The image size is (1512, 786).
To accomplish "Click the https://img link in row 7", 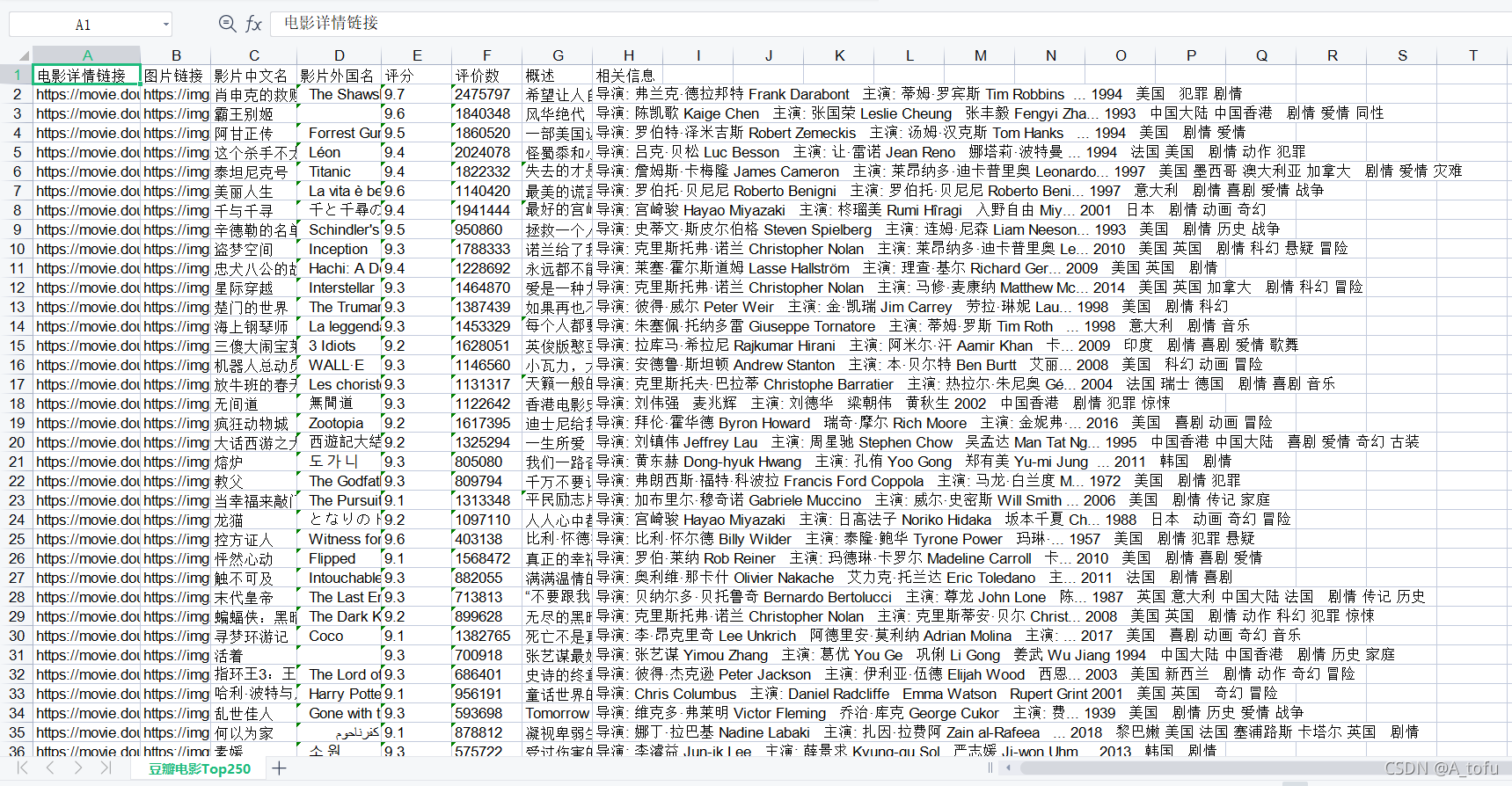I will pyautogui.click(x=176, y=191).
